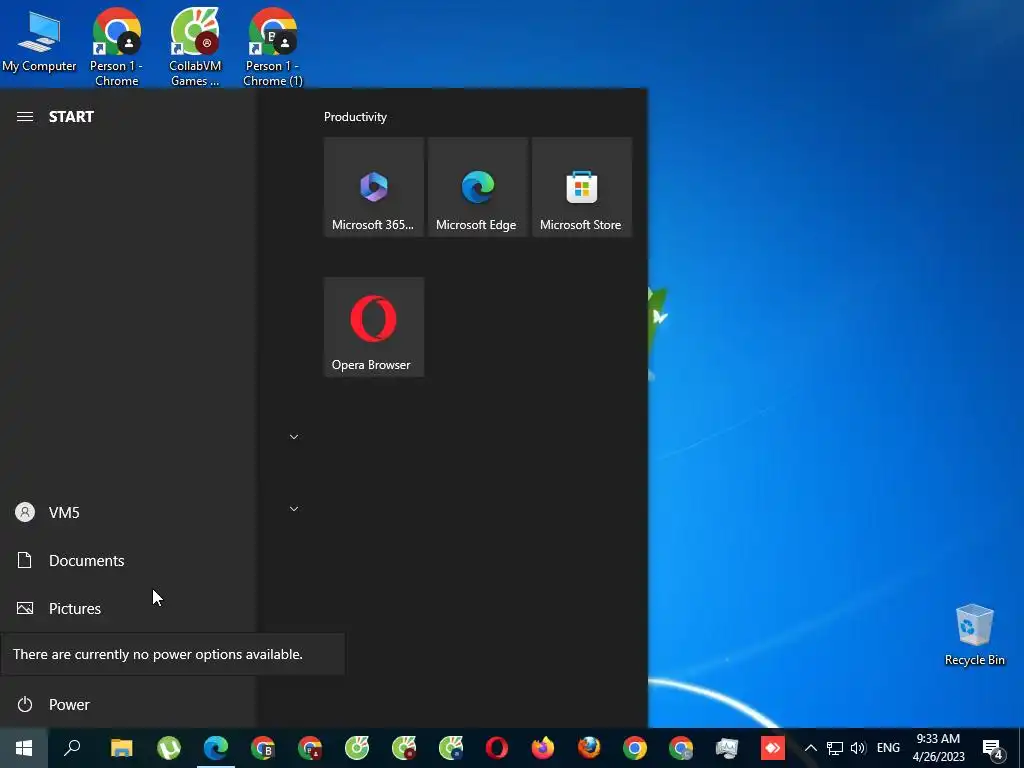
Task: Open the network status tray icon
Action: (x=835, y=748)
